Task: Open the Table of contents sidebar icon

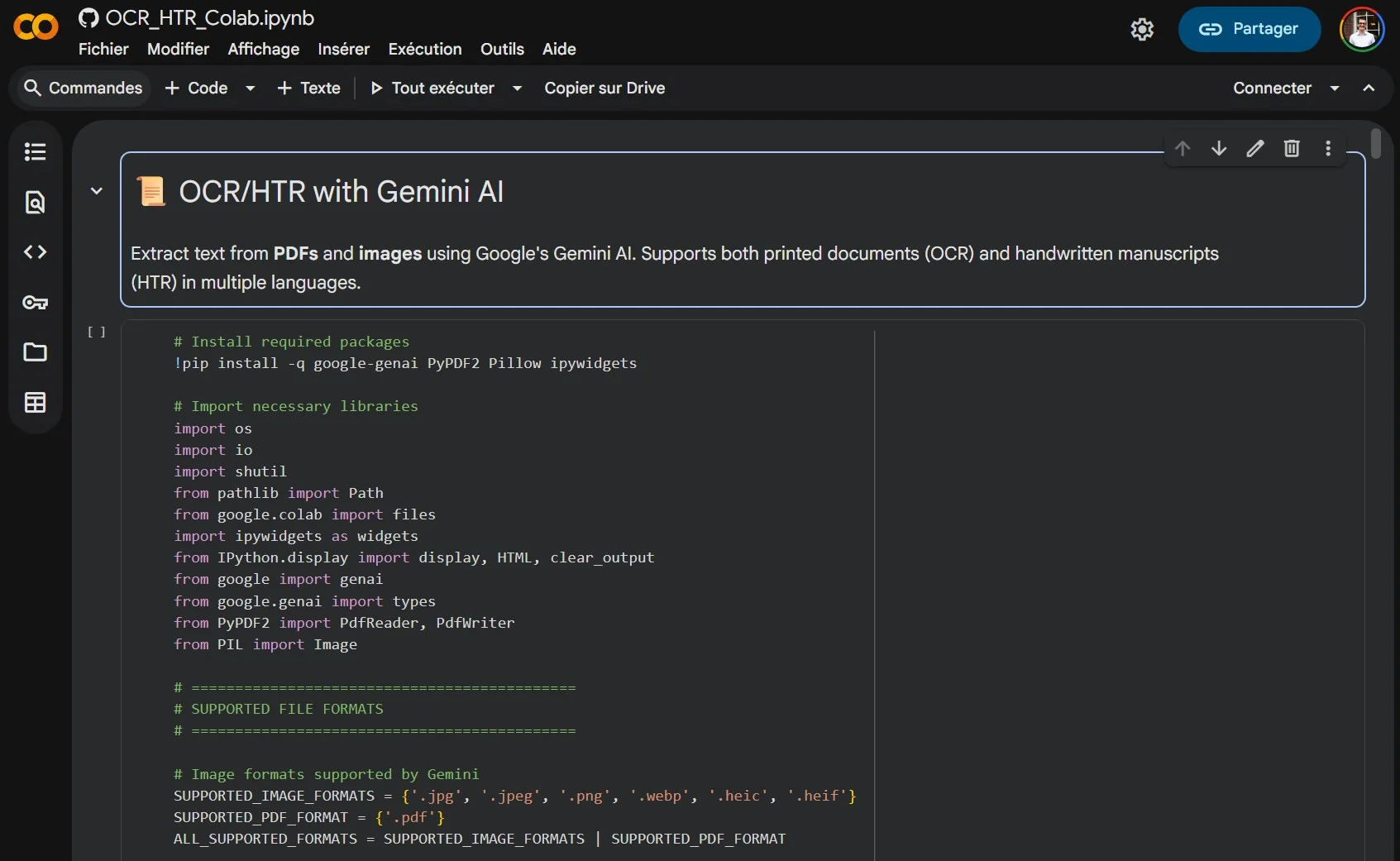Action: (x=35, y=151)
